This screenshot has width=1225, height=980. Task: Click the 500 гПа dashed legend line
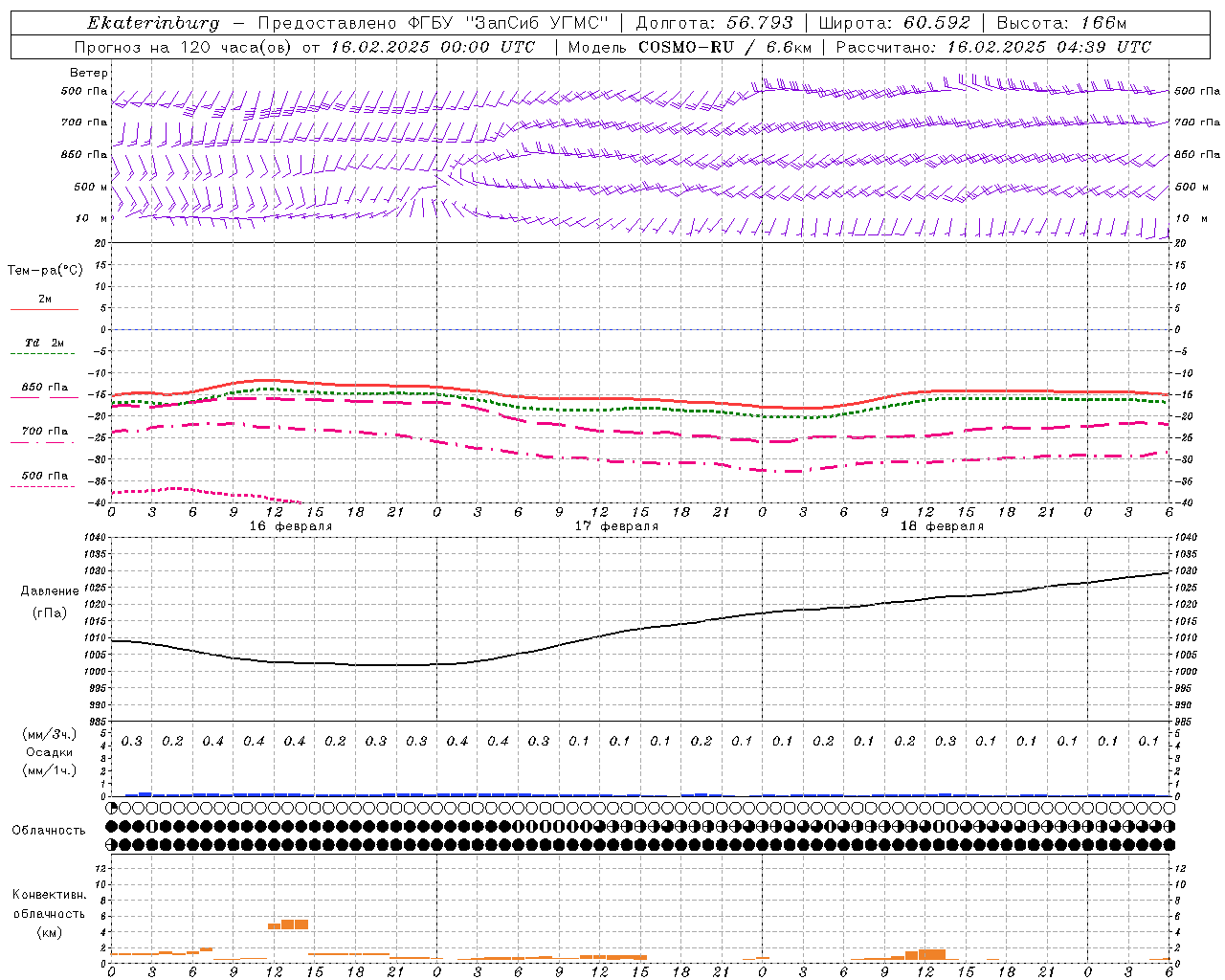(x=42, y=487)
